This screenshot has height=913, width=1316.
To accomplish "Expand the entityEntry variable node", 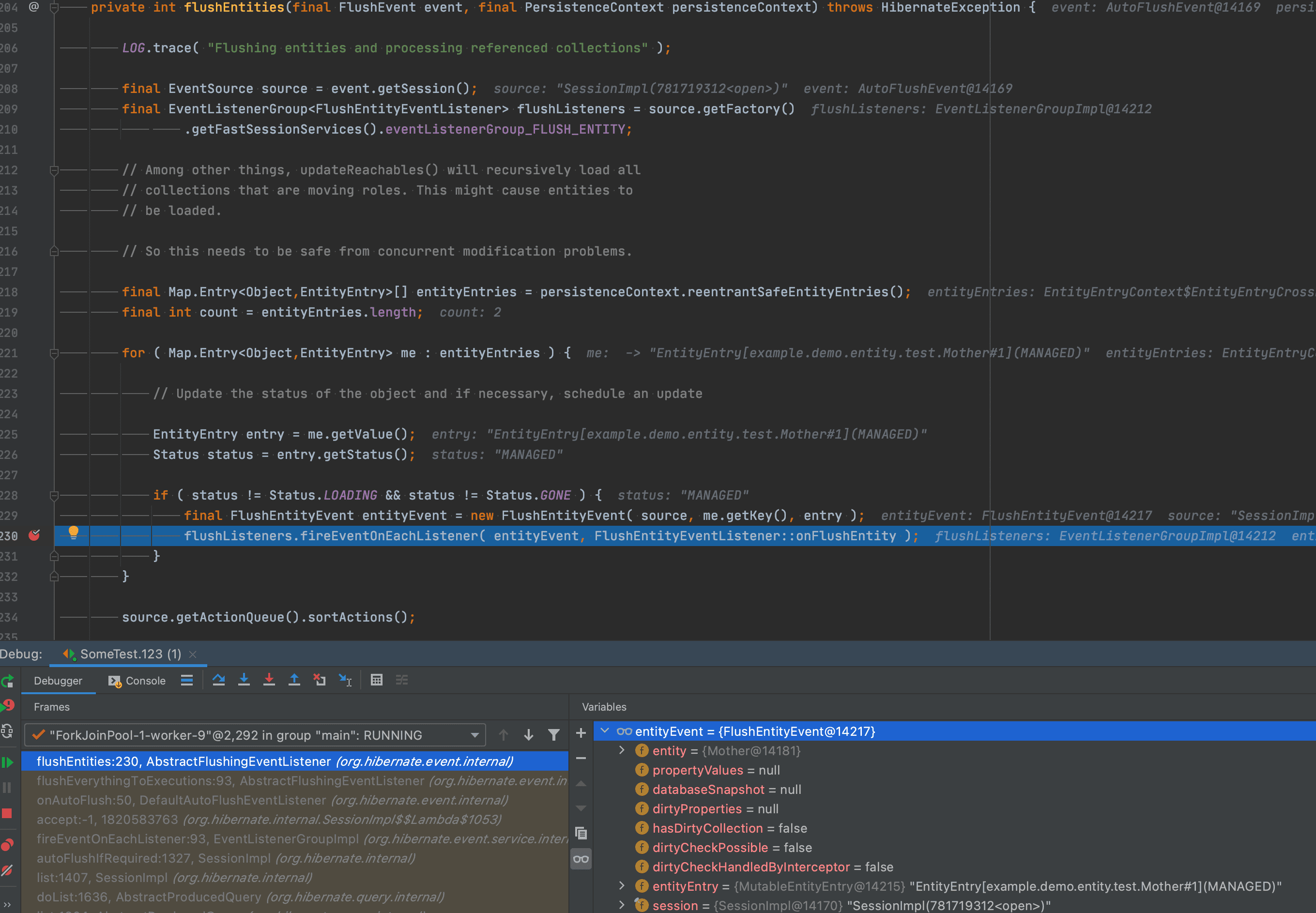I will 622,886.
